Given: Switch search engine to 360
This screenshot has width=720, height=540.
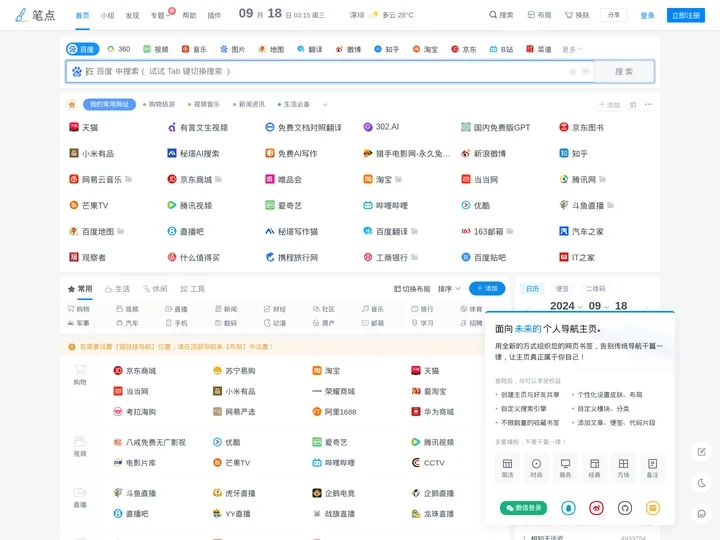Looking at the screenshot, I should 118,49.
